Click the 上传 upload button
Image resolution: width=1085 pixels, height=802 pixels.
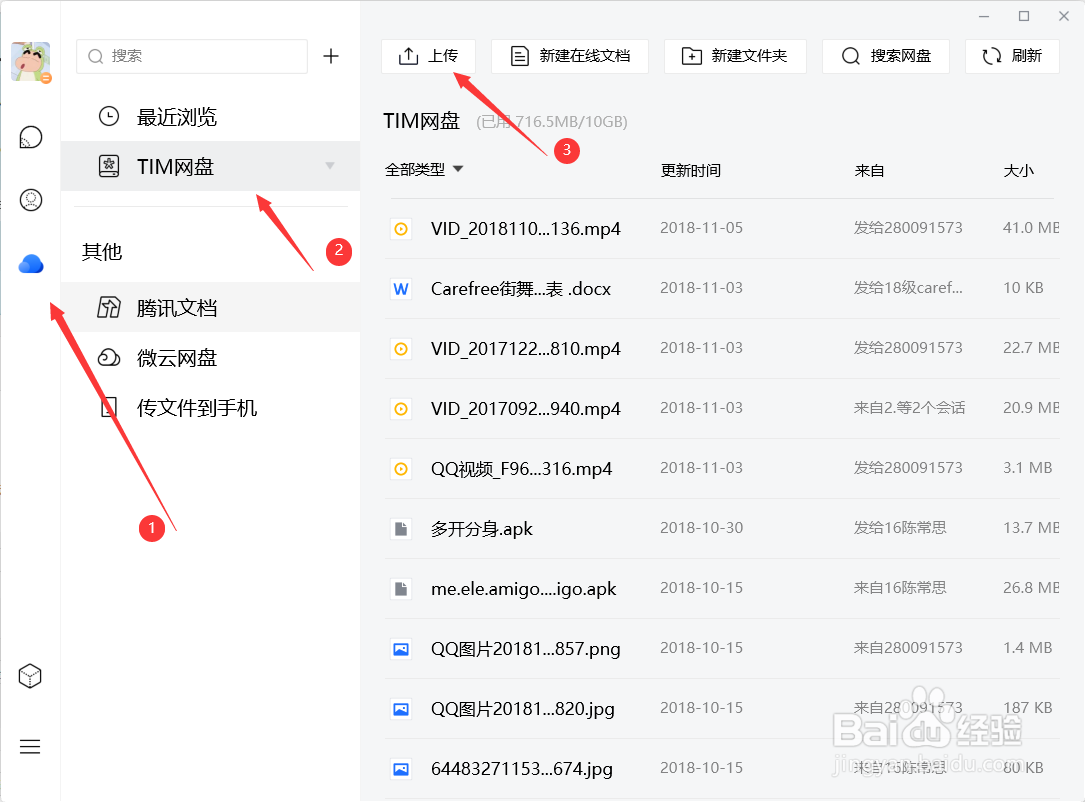pos(428,56)
